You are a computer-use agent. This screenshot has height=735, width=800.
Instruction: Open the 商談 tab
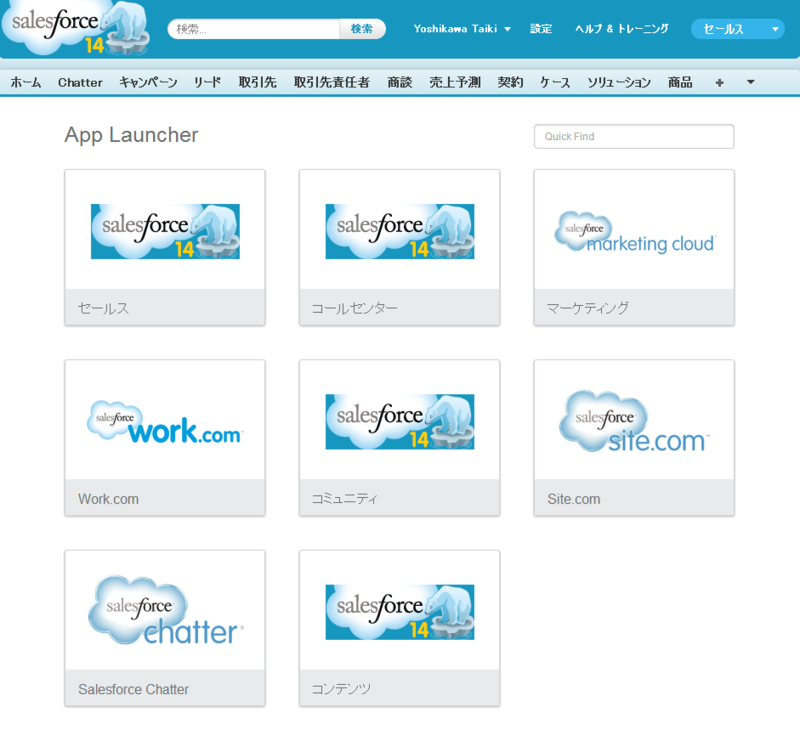tap(399, 82)
